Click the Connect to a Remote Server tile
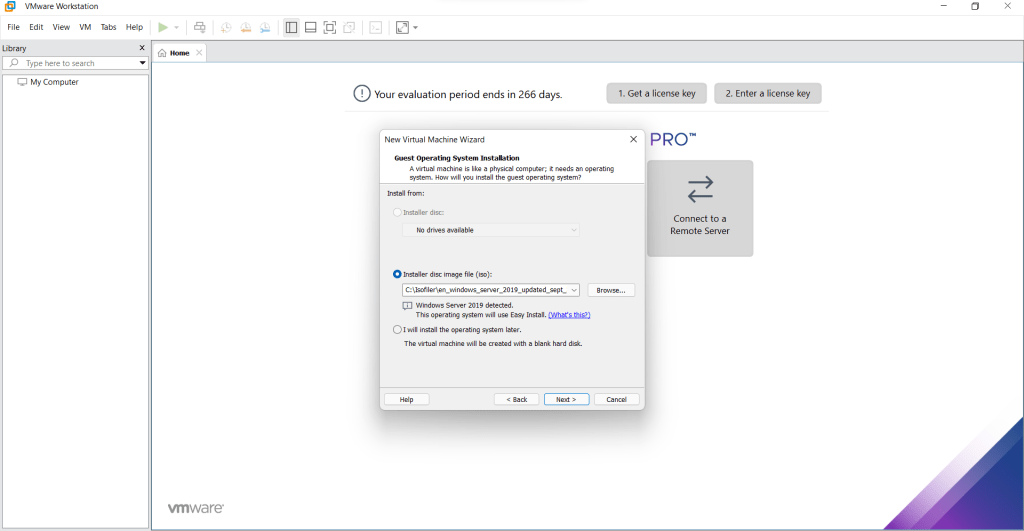Image resolution: width=1024 pixels, height=531 pixels. point(699,208)
